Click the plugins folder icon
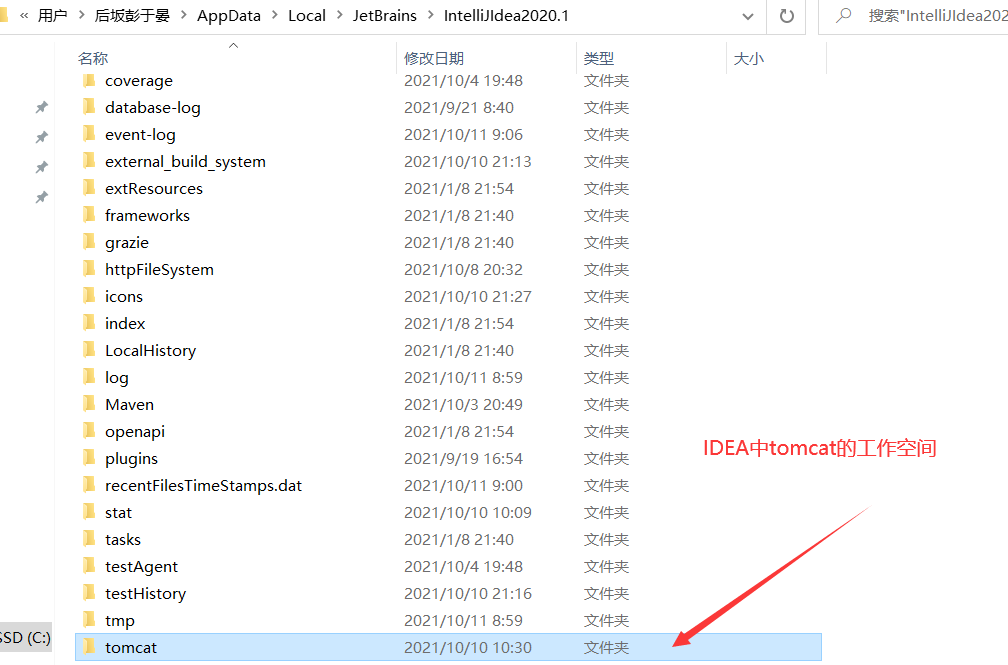1008x665 pixels. pyautogui.click(x=89, y=459)
